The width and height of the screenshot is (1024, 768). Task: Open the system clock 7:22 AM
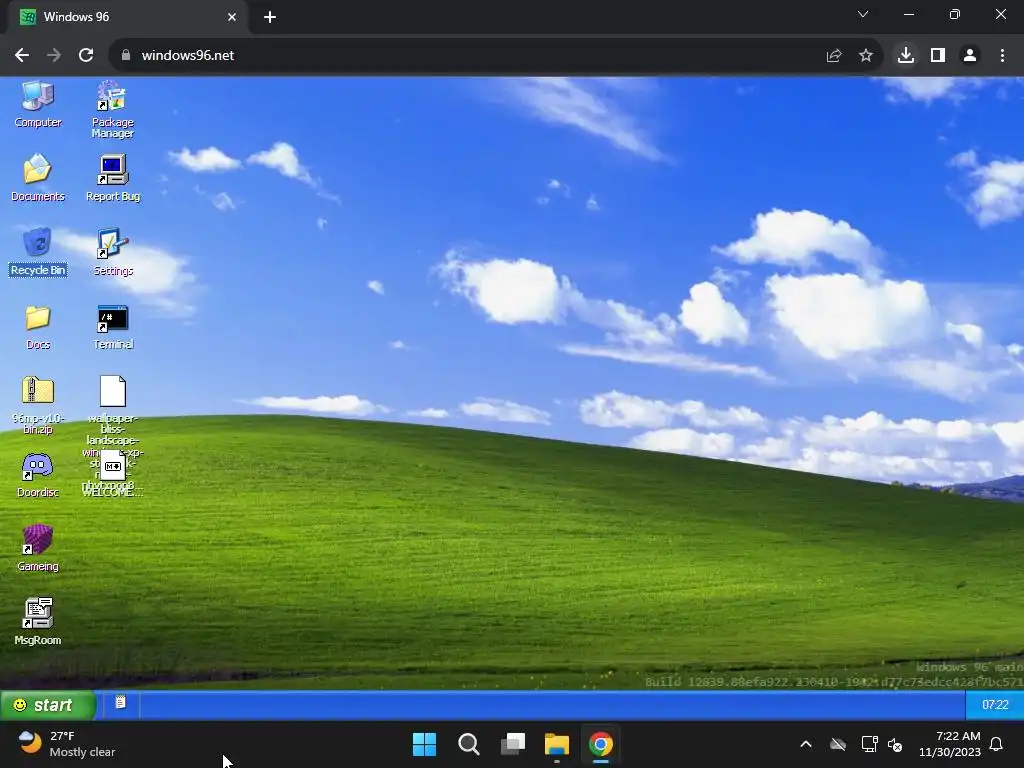(950, 744)
